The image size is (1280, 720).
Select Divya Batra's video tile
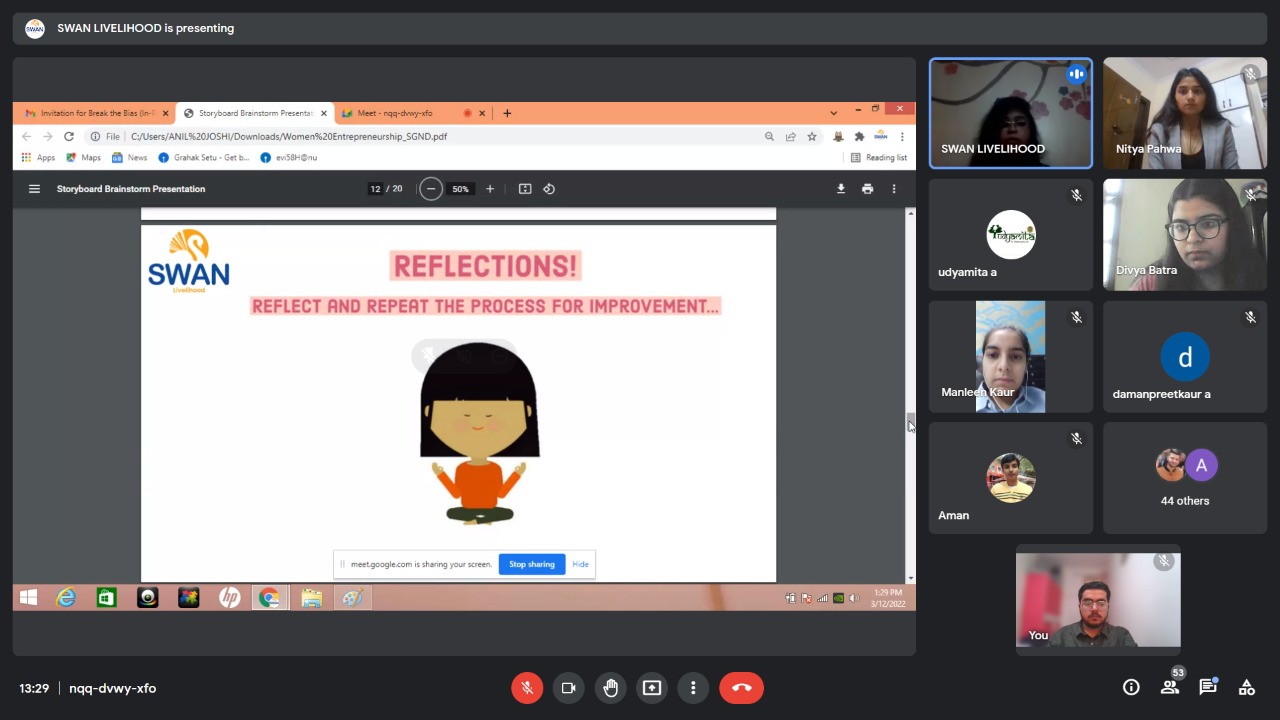[1185, 235]
